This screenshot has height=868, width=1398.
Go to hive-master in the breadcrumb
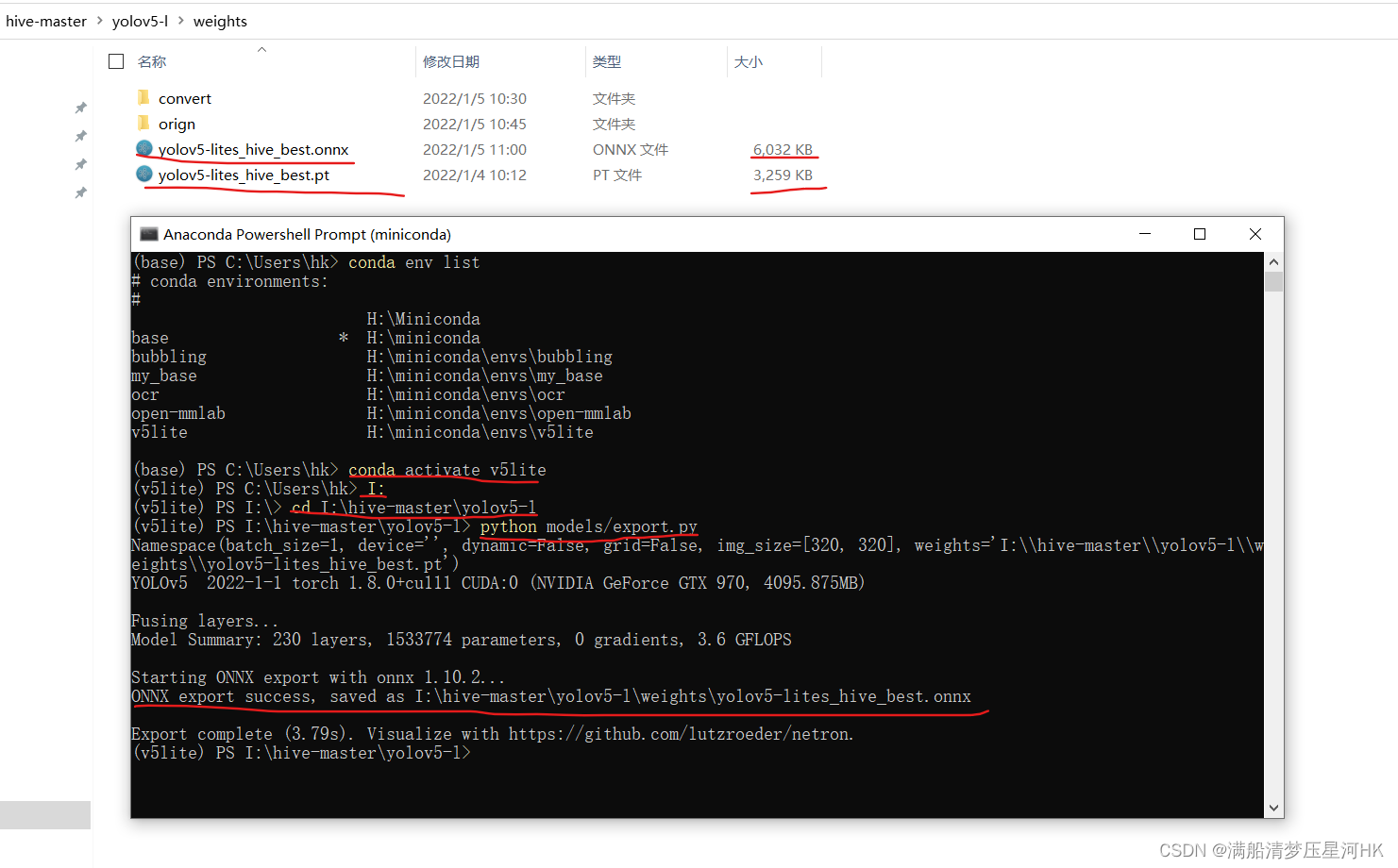[46, 21]
